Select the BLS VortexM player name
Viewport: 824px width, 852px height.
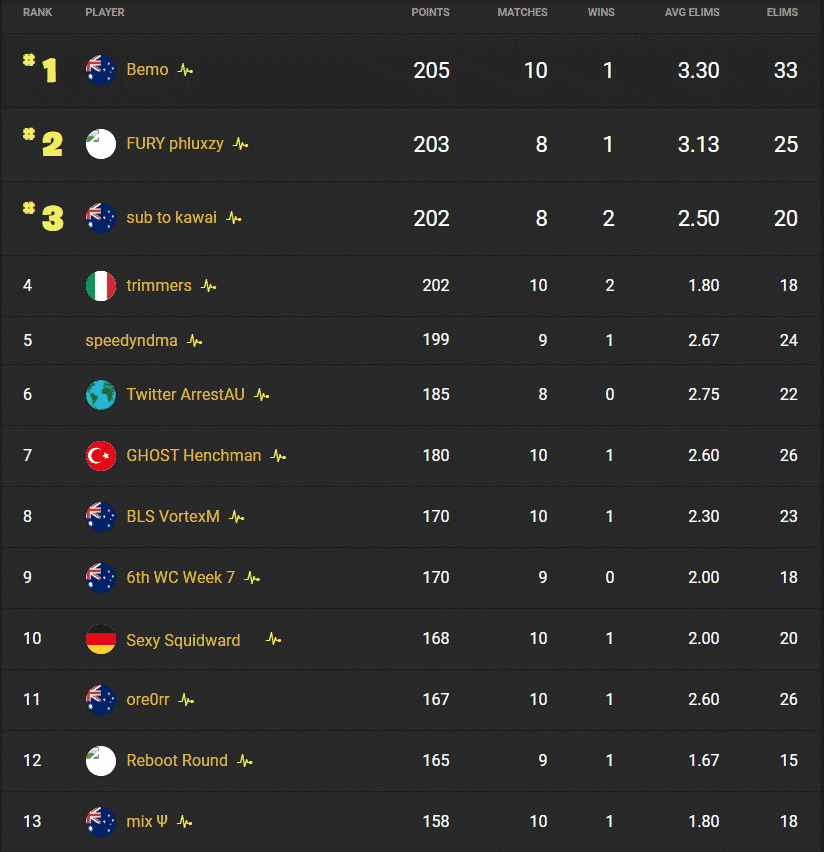coord(171,516)
